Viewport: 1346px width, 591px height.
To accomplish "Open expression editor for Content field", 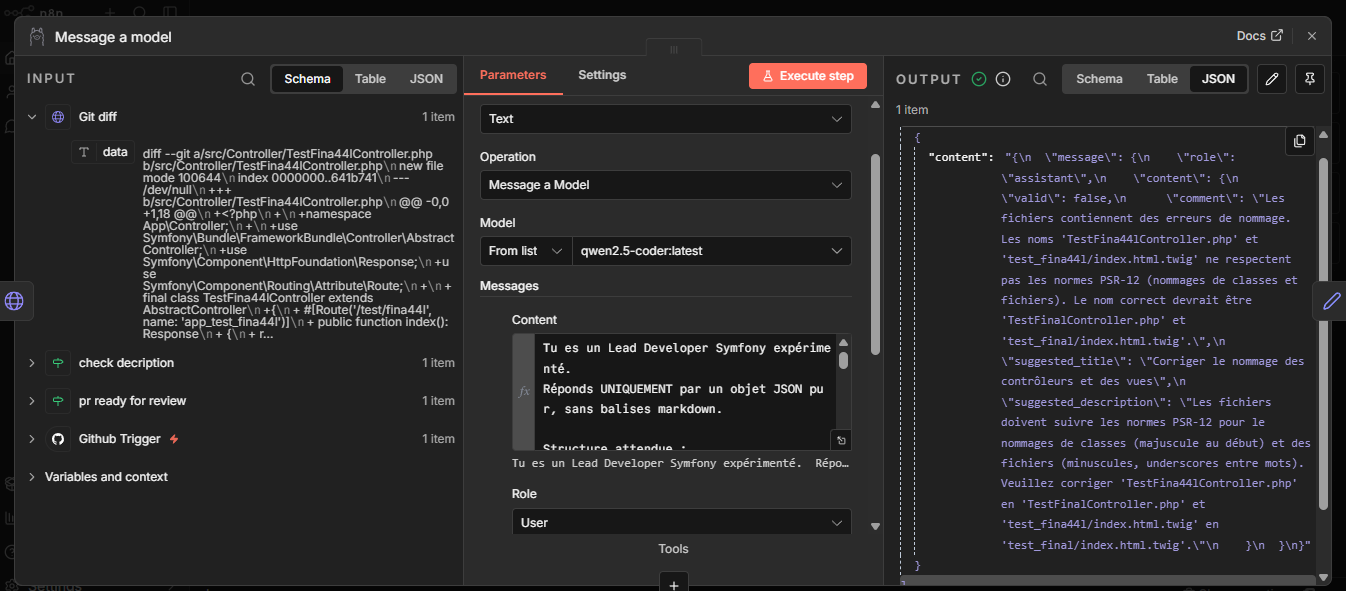I will (x=841, y=440).
